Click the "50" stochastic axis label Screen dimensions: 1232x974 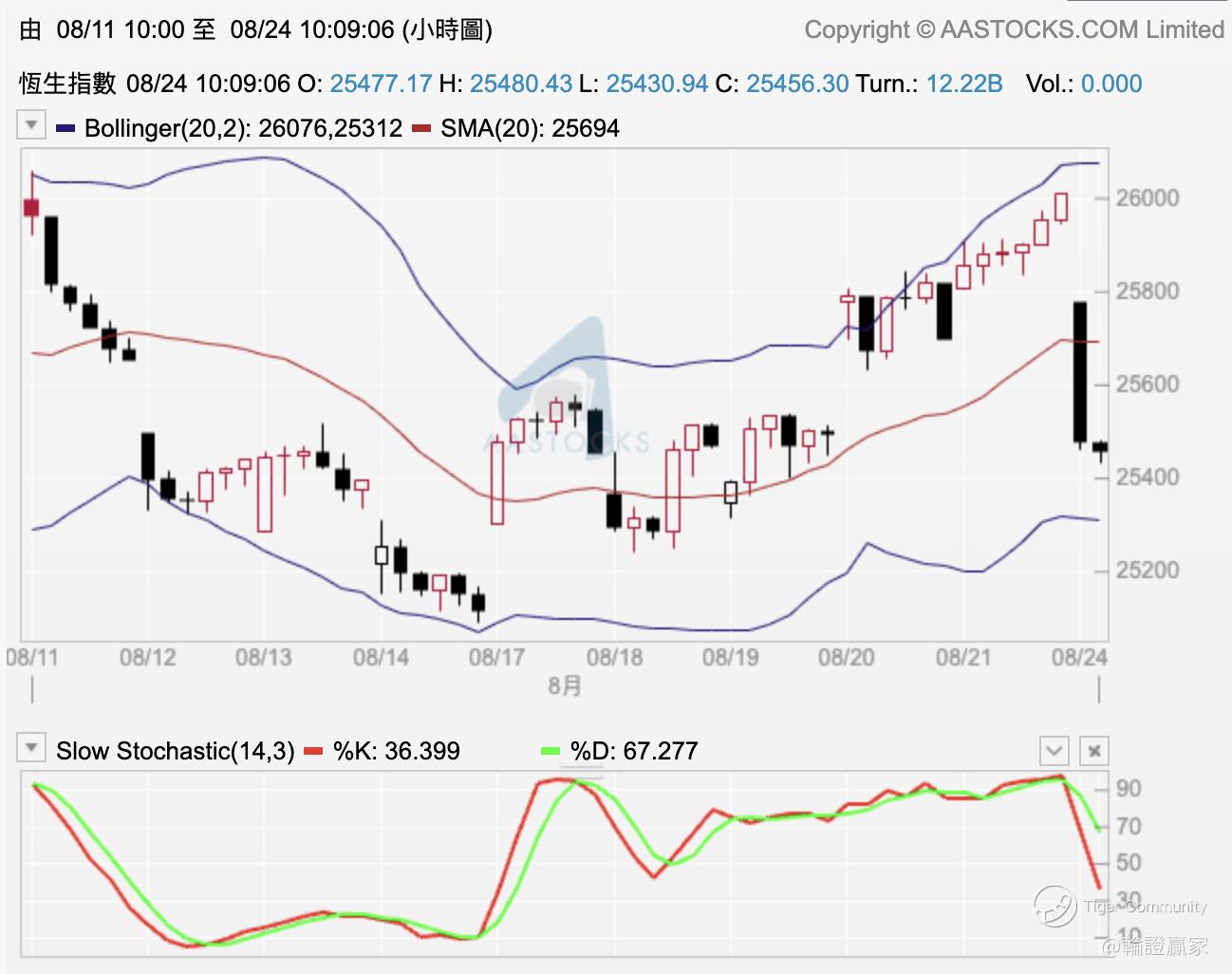[1129, 863]
